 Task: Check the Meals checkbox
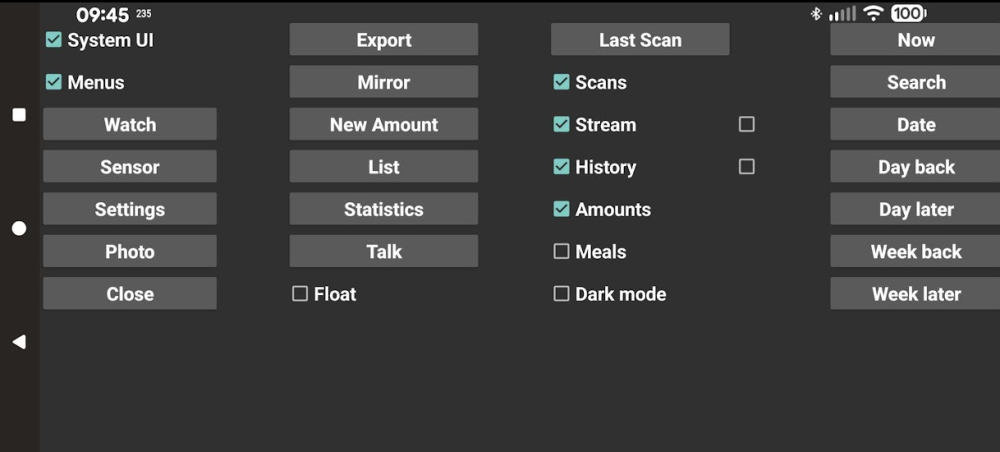pyautogui.click(x=562, y=252)
